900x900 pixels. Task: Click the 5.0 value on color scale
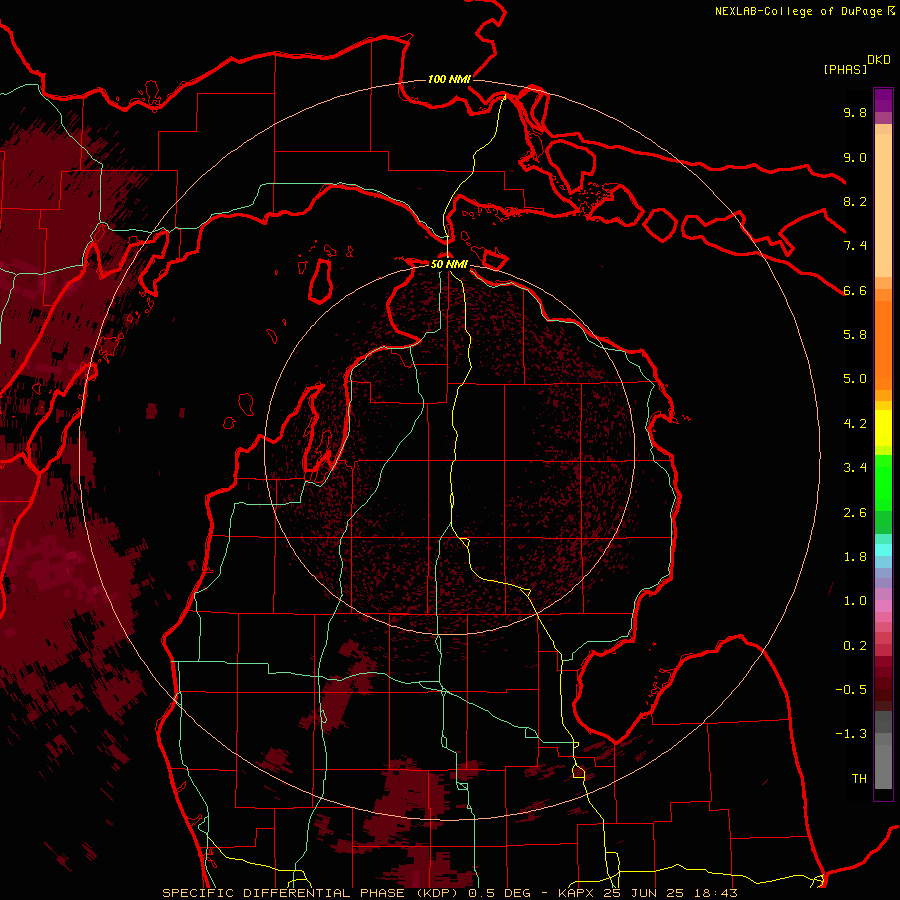coord(855,379)
